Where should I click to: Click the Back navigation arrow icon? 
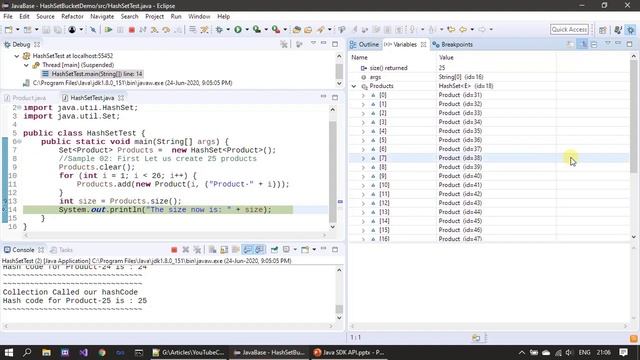click(x=463, y=29)
